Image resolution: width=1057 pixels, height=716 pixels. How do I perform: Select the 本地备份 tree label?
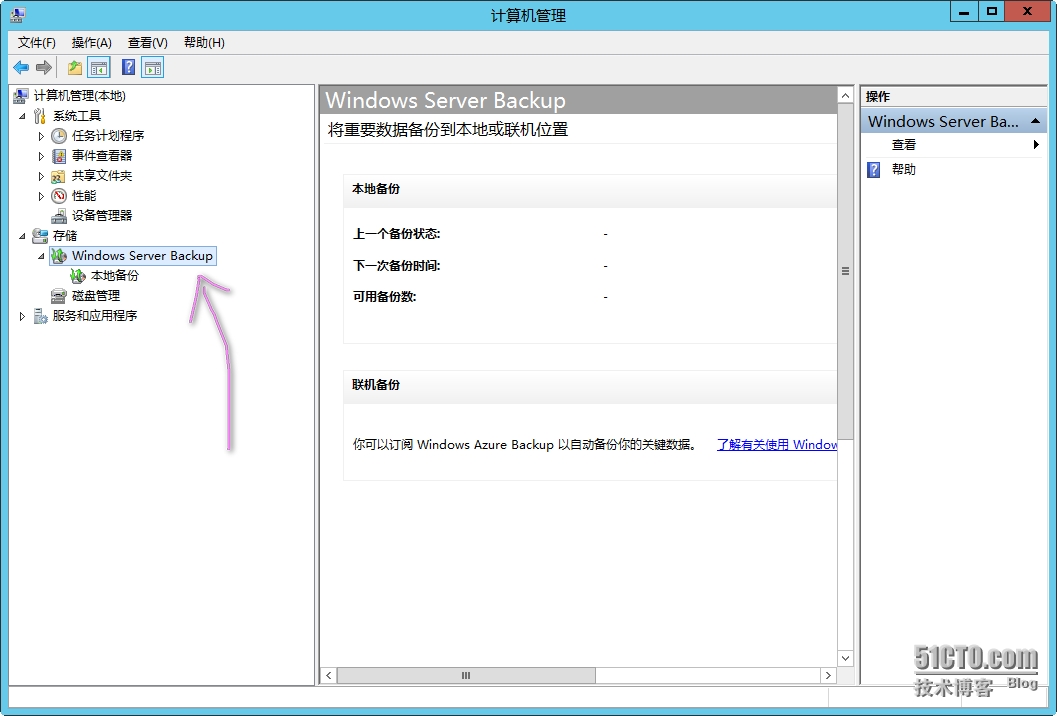tap(115, 276)
